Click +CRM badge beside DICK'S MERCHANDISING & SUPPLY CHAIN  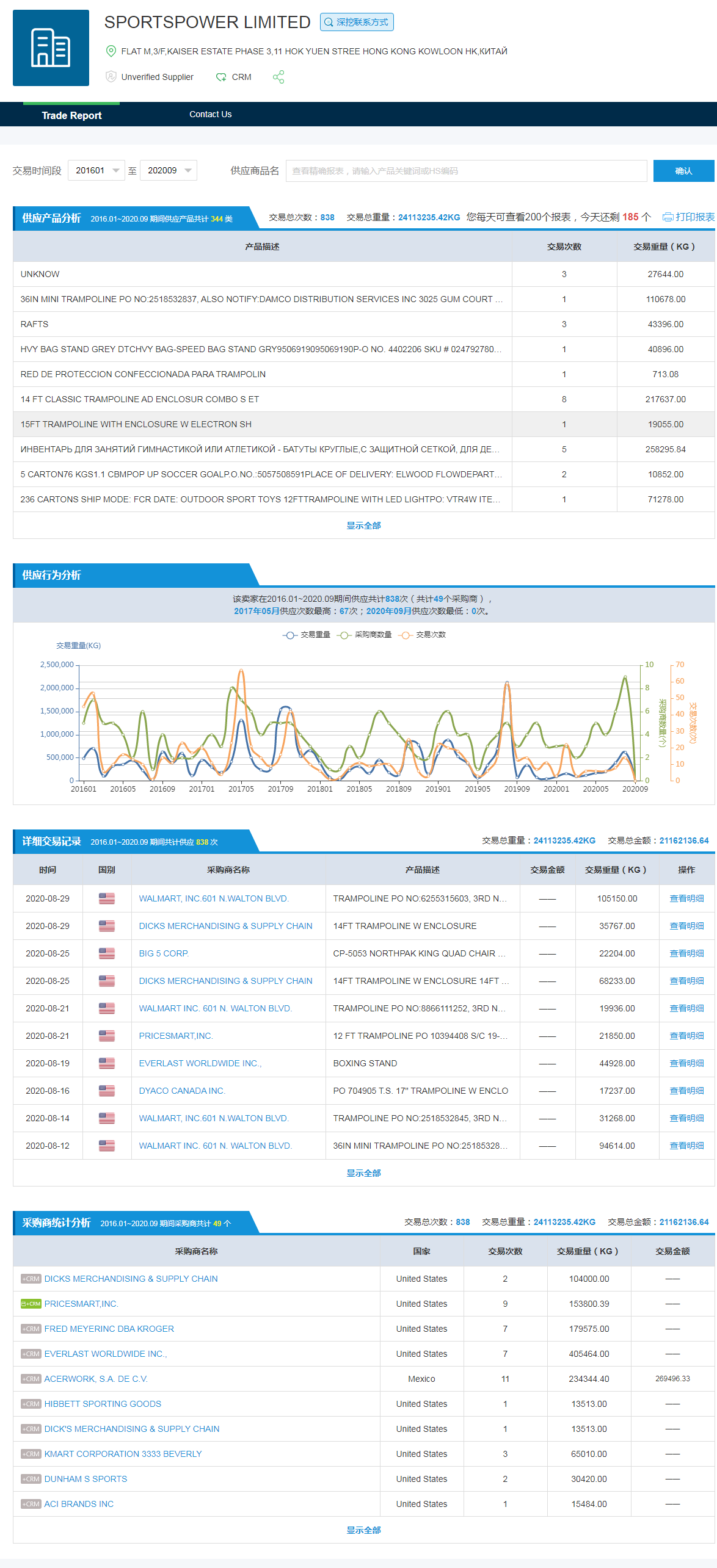point(31,1429)
